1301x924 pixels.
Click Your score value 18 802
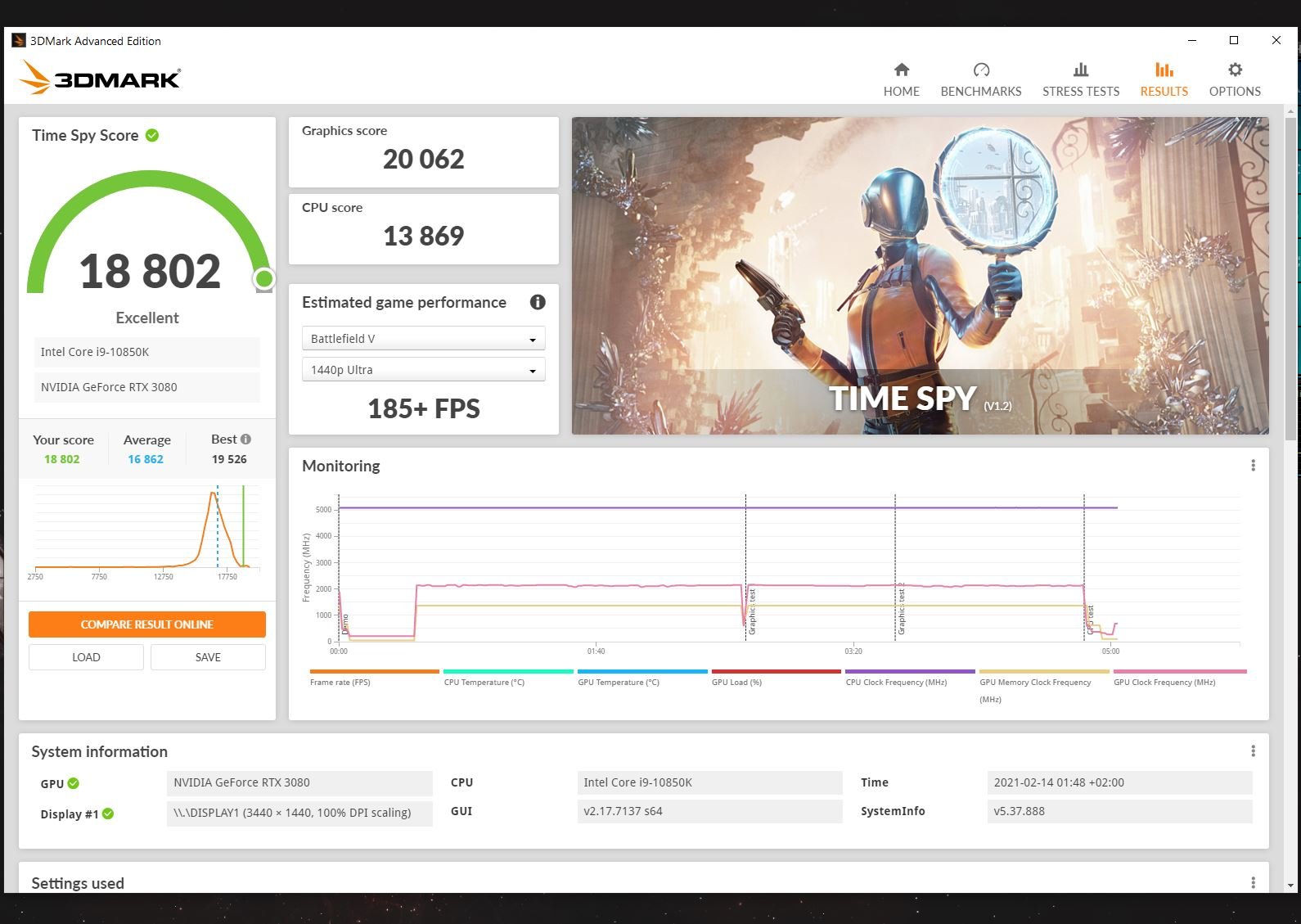(x=62, y=459)
